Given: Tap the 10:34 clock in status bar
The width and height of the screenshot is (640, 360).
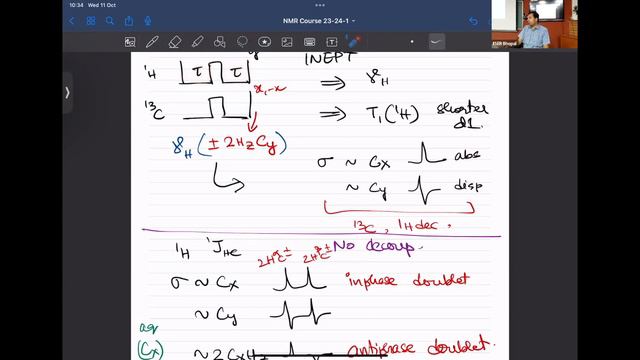Looking at the screenshot, I should (76, 5).
